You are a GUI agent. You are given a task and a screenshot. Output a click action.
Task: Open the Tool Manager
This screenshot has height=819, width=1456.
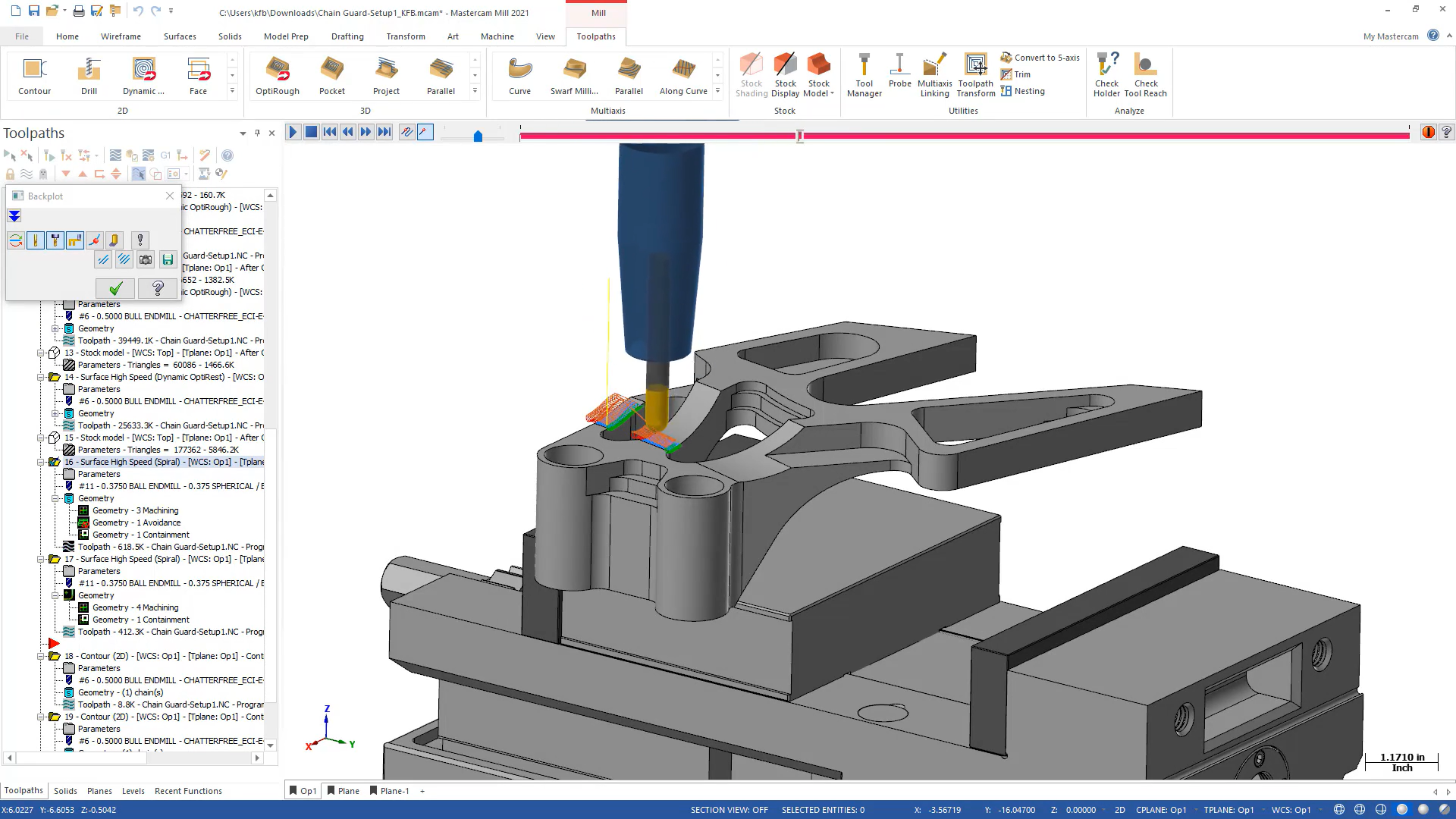click(864, 75)
